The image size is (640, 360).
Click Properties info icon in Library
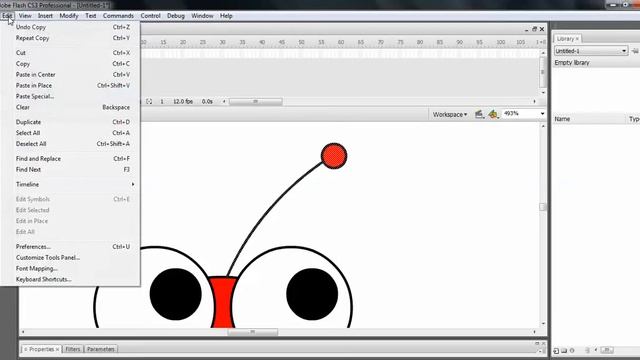point(572,351)
